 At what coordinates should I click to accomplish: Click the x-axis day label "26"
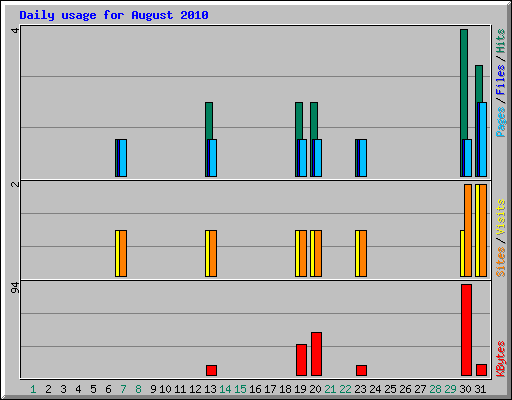click(405, 389)
